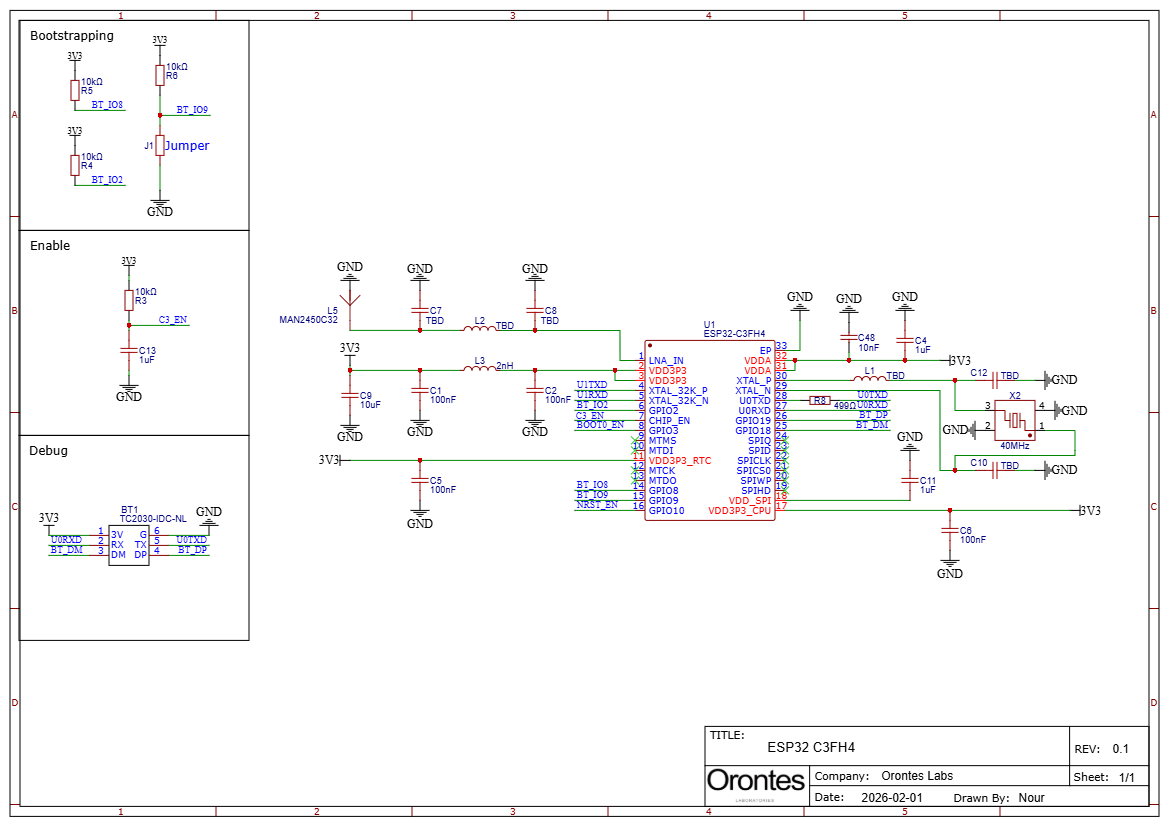The height and width of the screenshot is (826, 1169).
Task: Click the ESP32-C3FH4 label above U1
Action: pos(734,334)
